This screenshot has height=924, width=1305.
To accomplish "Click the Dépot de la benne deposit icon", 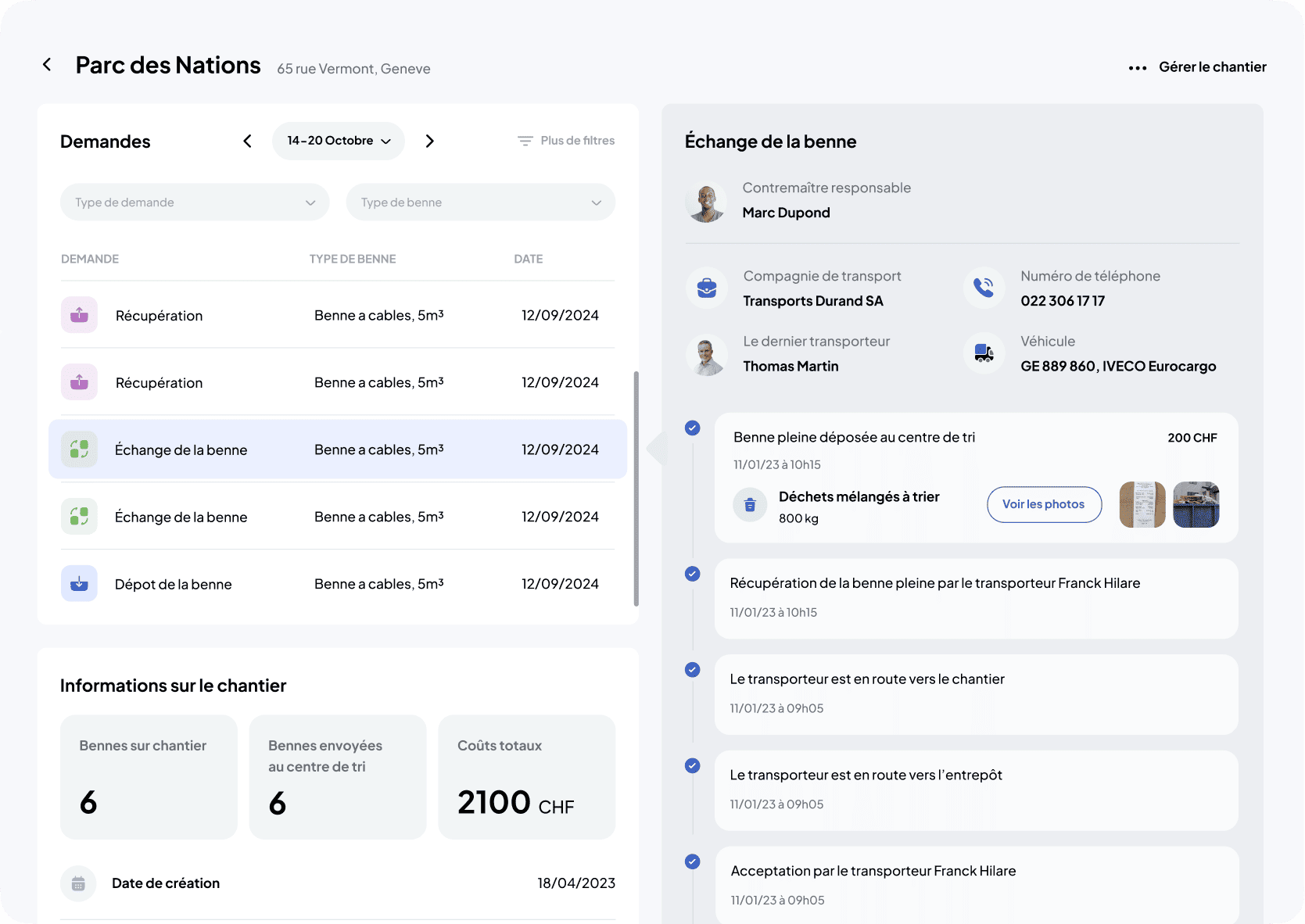I will pos(79,583).
